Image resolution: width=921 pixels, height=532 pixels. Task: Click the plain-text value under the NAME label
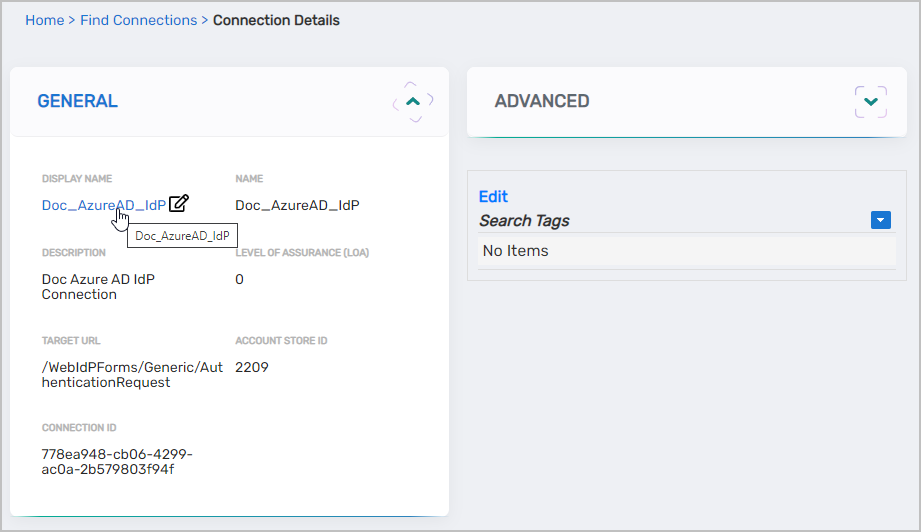coord(296,205)
